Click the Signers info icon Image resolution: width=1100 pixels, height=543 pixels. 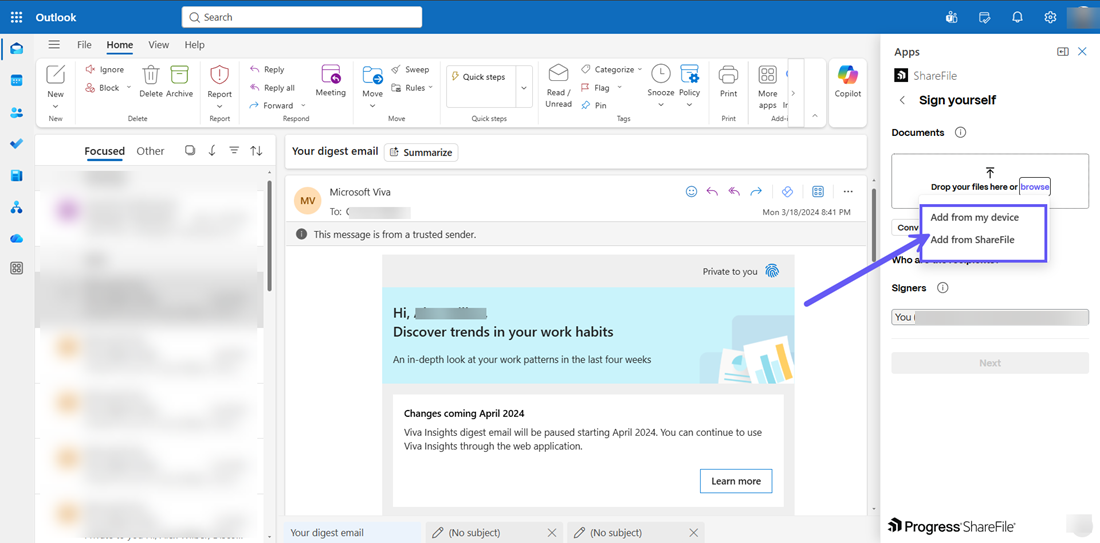point(943,288)
